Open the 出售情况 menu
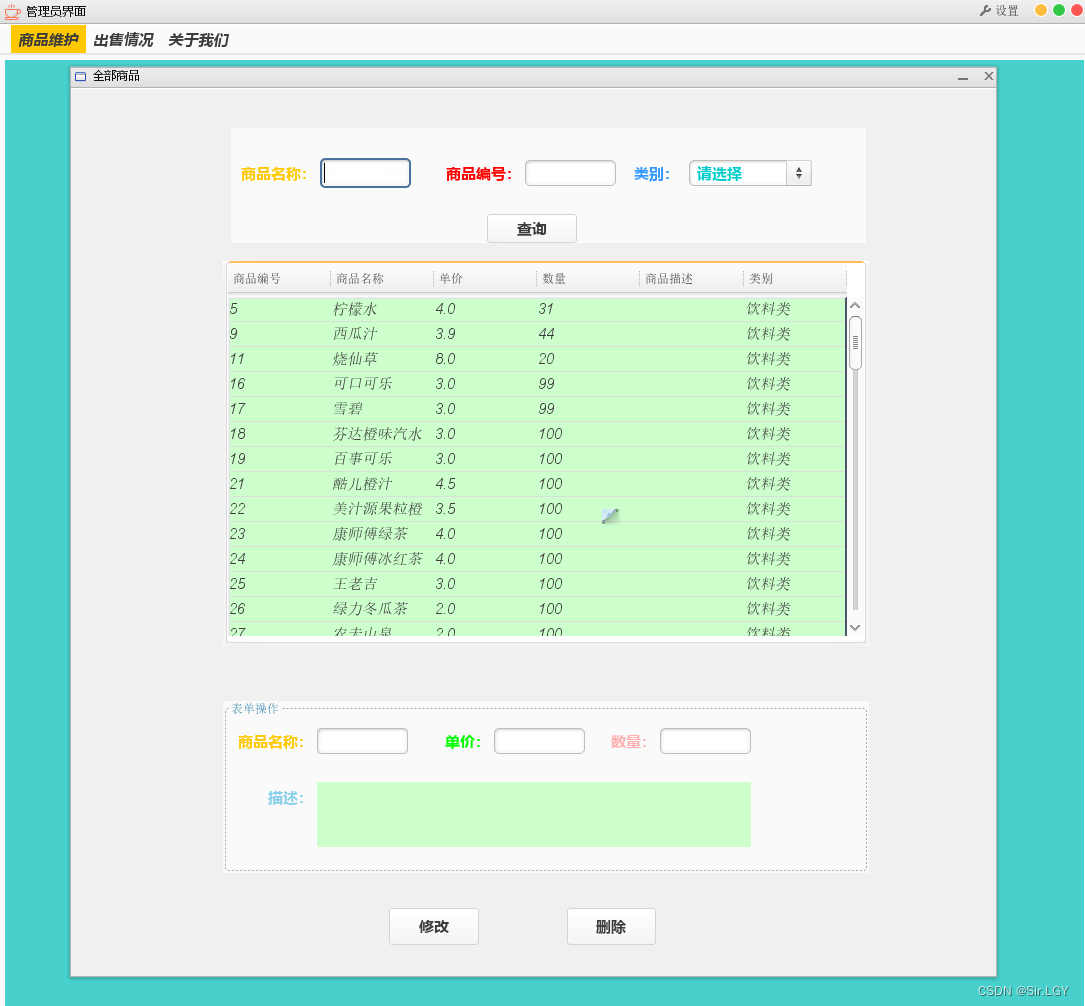The width and height of the screenshot is (1085, 1006). 123,39
